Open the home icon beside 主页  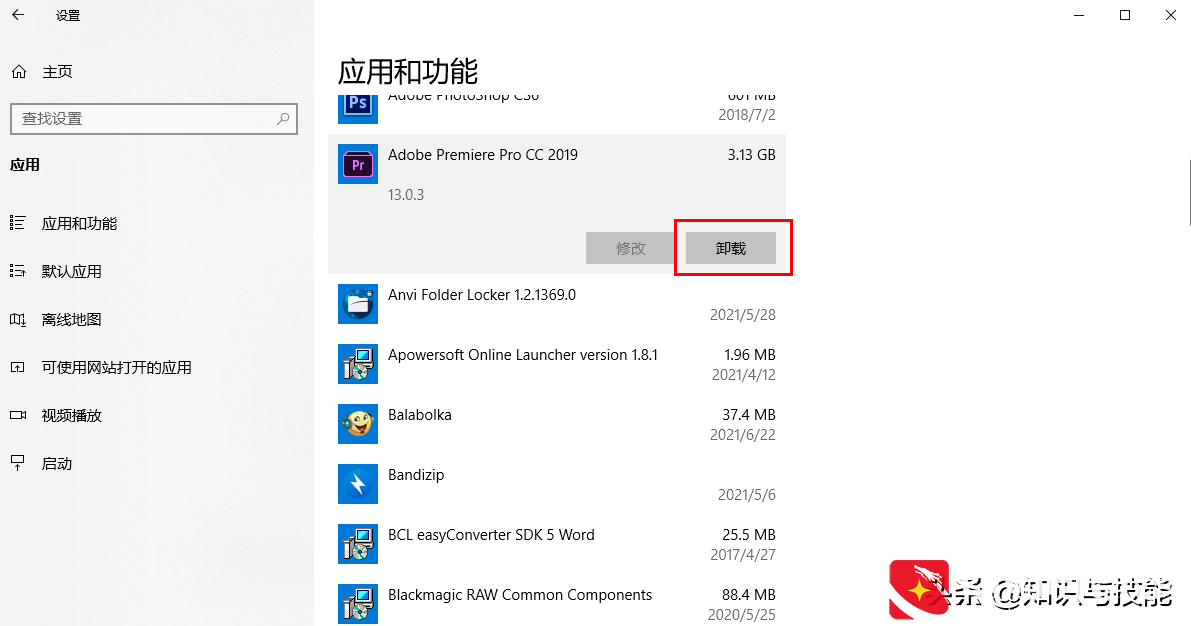click(x=19, y=71)
